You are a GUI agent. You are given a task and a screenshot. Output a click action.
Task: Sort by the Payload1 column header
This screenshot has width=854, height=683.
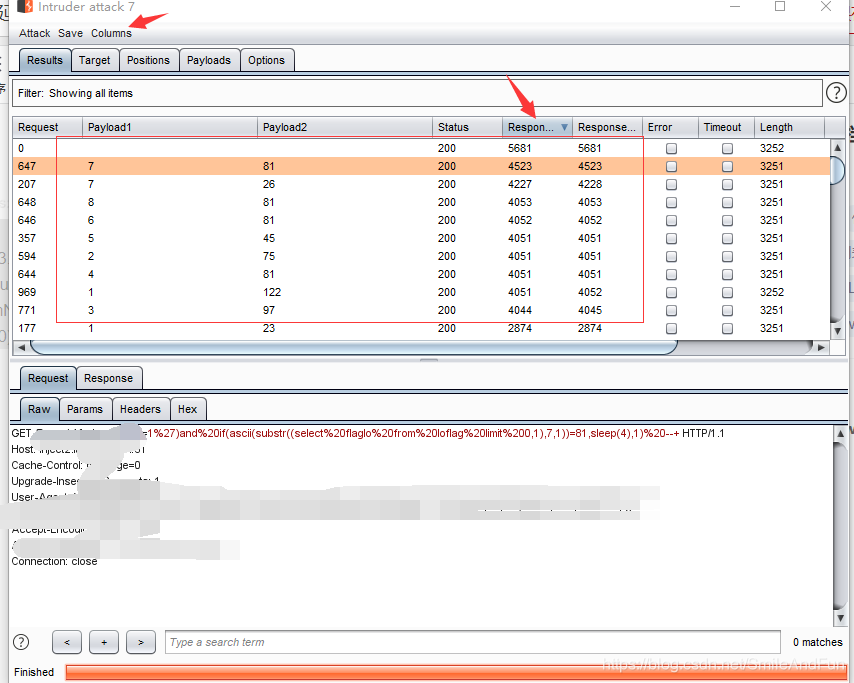click(x=170, y=127)
